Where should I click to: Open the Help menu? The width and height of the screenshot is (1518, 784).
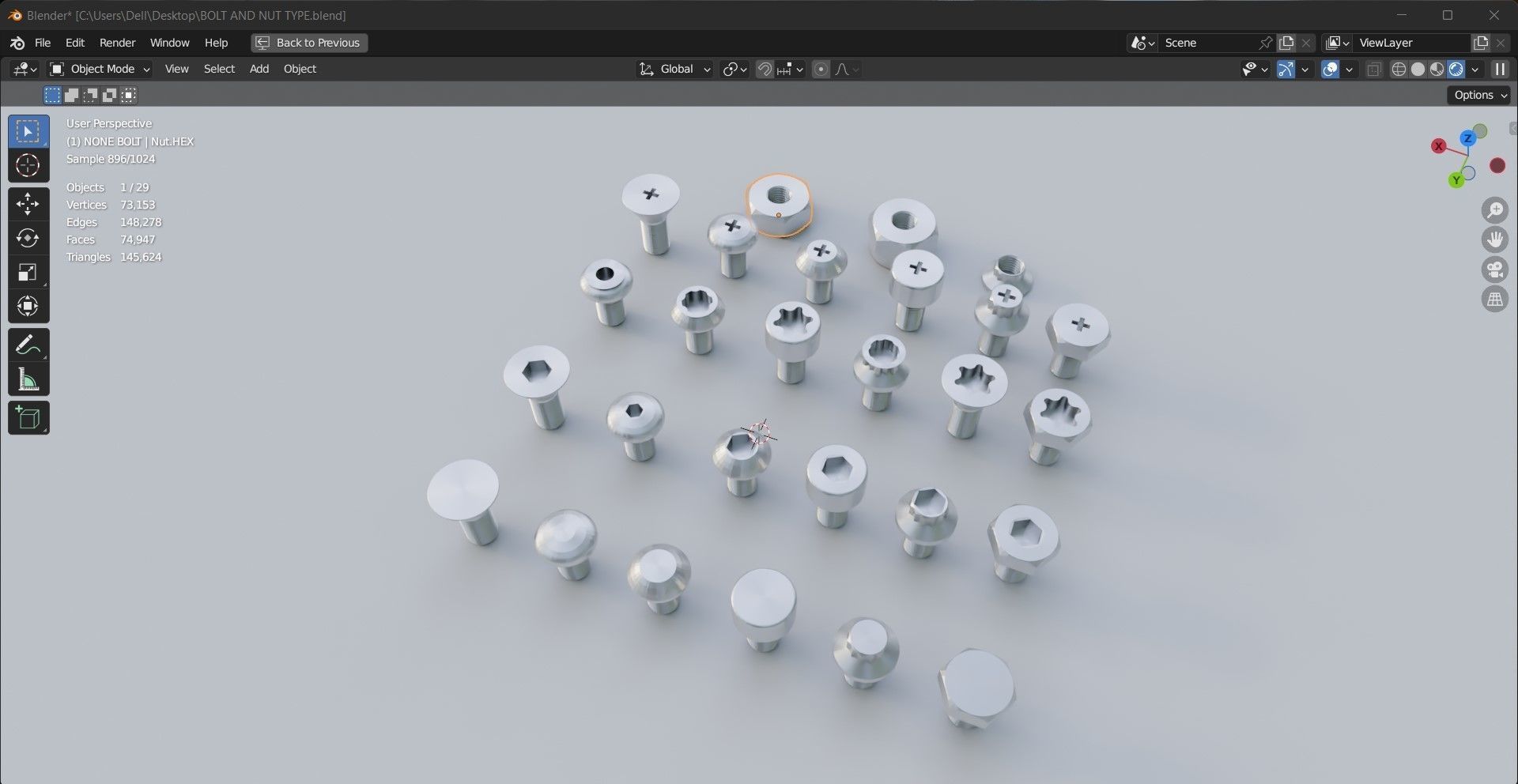point(216,43)
